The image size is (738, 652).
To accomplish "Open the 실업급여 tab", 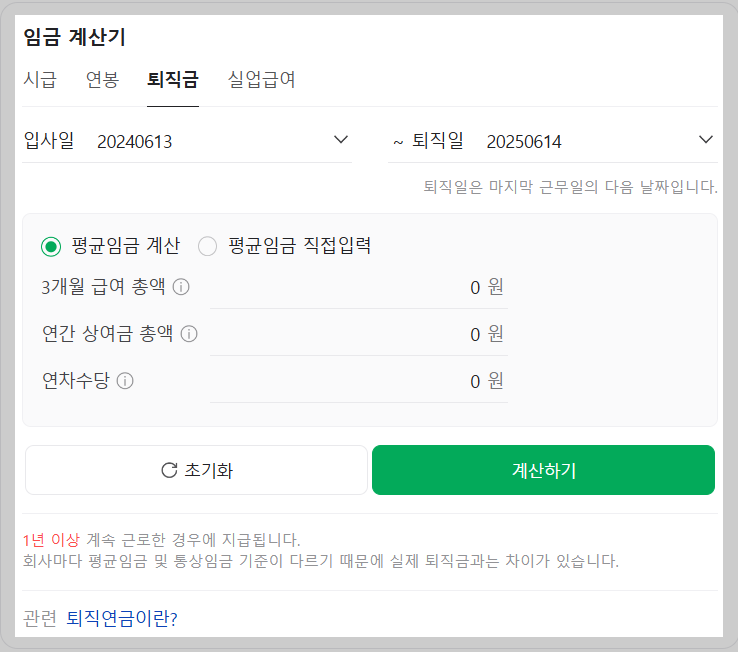I will [261, 79].
